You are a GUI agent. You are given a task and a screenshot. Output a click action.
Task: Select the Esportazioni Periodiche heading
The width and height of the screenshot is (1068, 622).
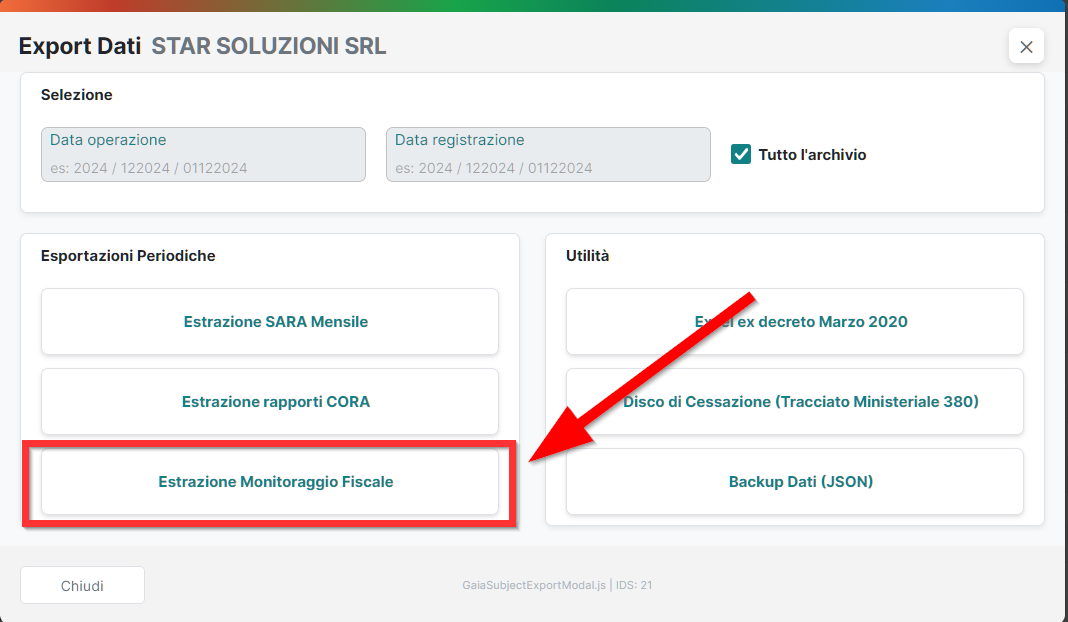pyautogui.click(x=128, y=255)
